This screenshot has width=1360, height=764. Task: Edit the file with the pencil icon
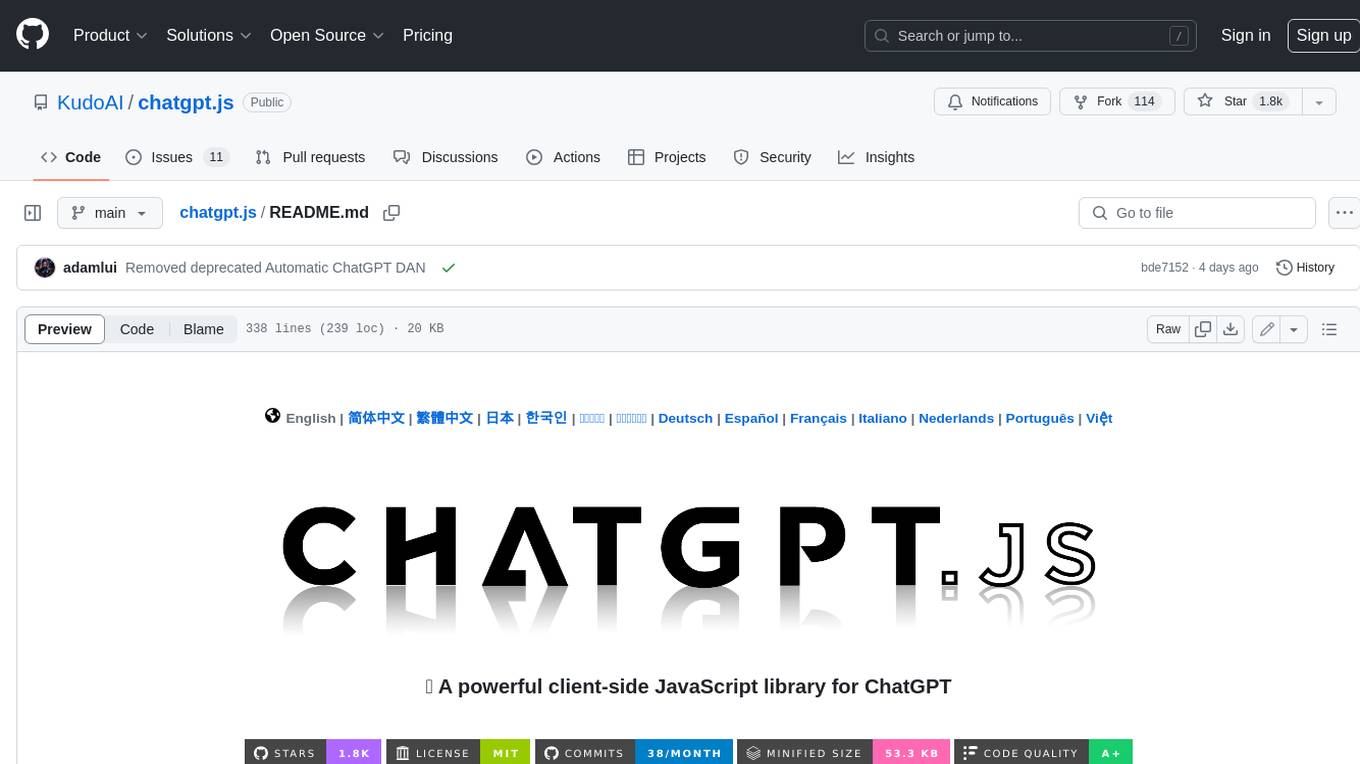[x=1267, y=329]
